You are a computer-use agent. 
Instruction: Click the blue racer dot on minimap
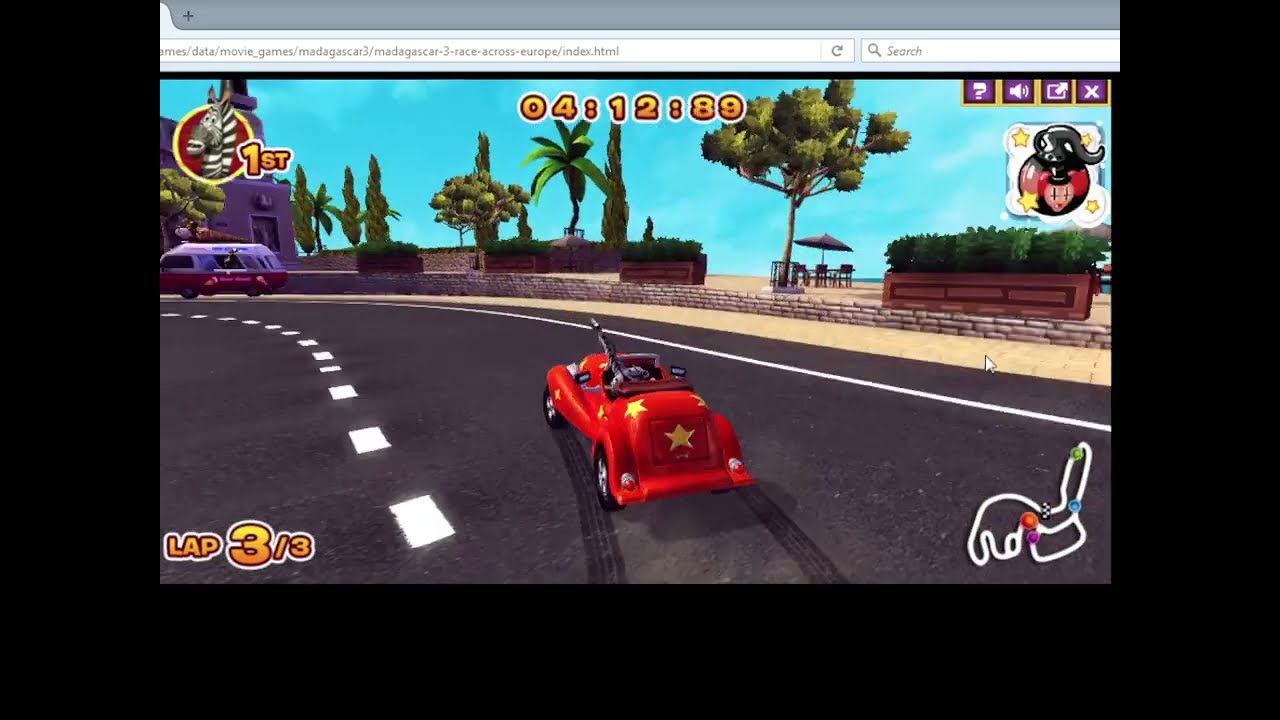pyautogui.click(x=1075, y=506)
